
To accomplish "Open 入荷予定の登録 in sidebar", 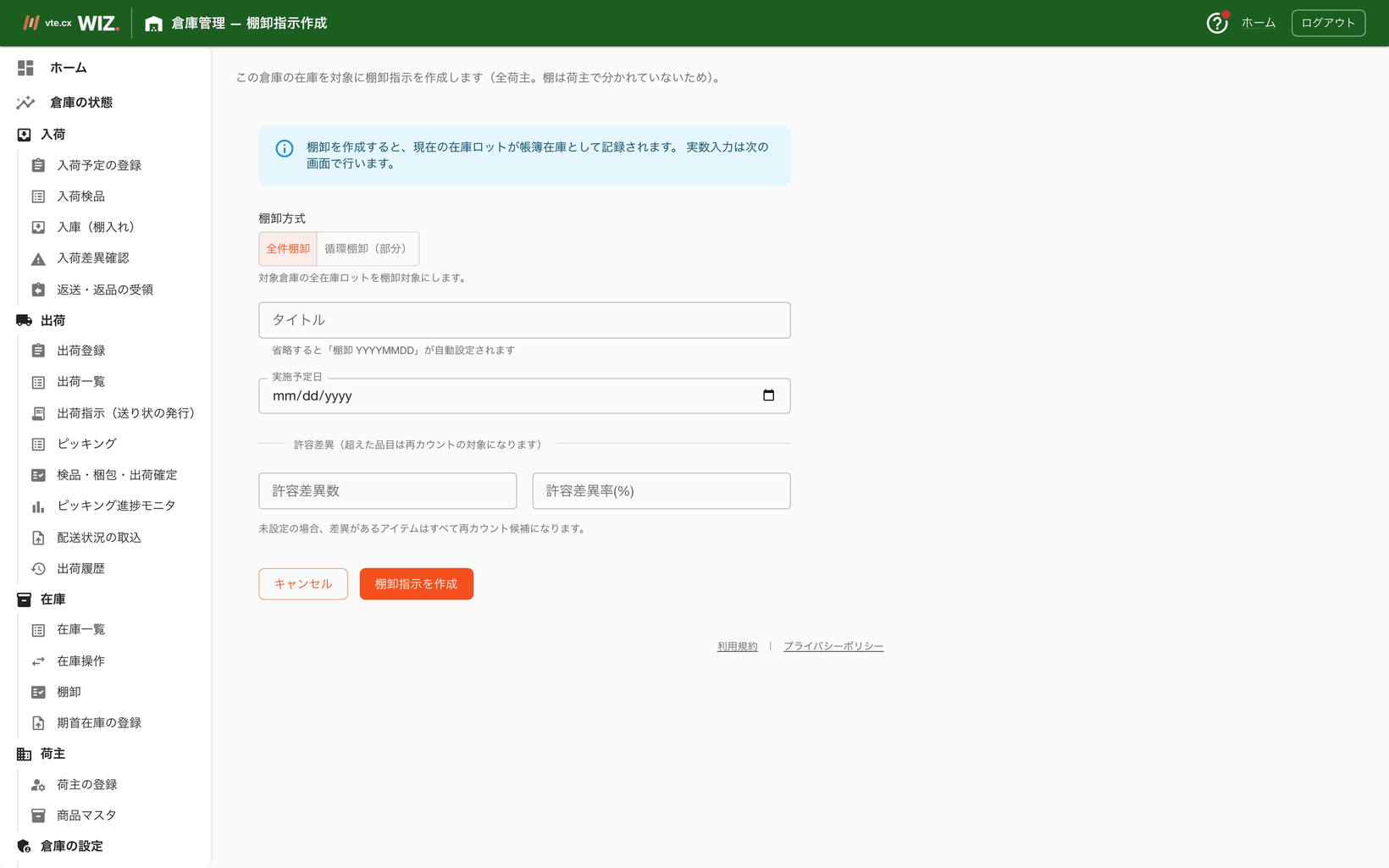I will [99, 165].
